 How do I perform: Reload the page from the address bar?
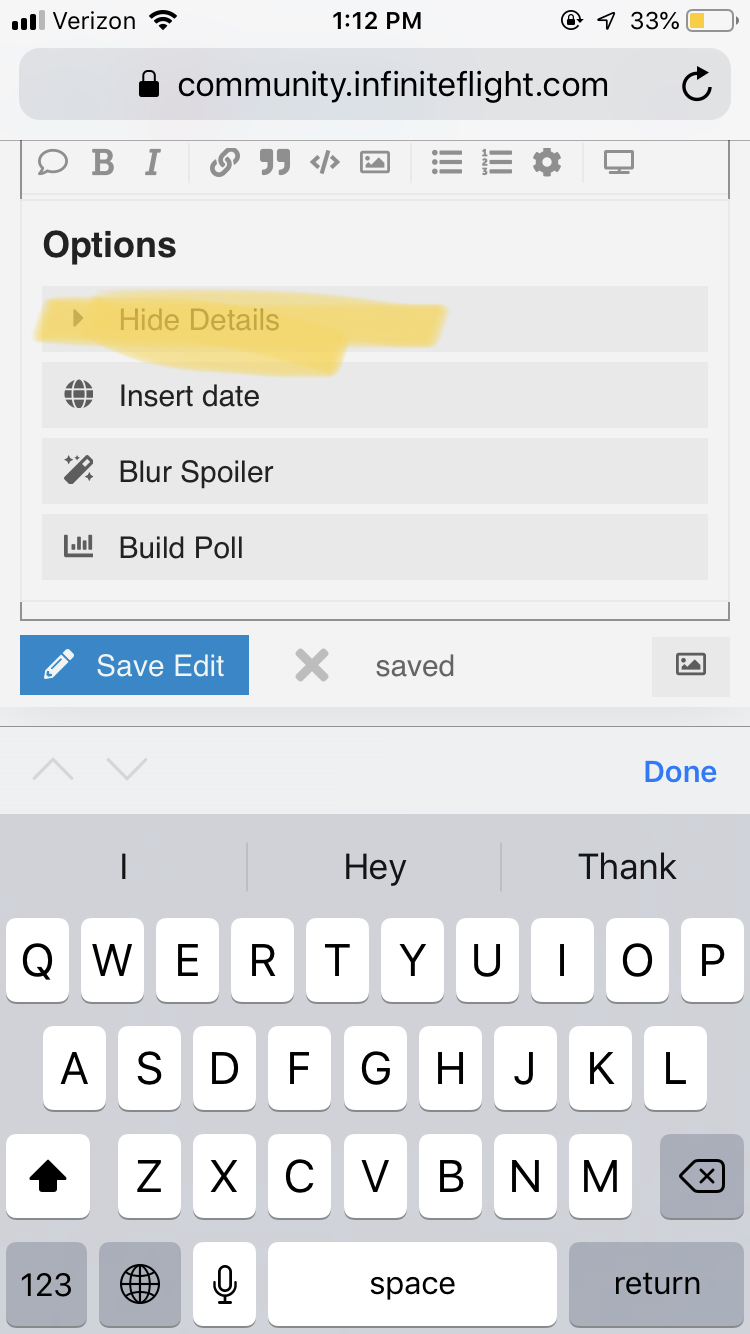coord(696,86)
